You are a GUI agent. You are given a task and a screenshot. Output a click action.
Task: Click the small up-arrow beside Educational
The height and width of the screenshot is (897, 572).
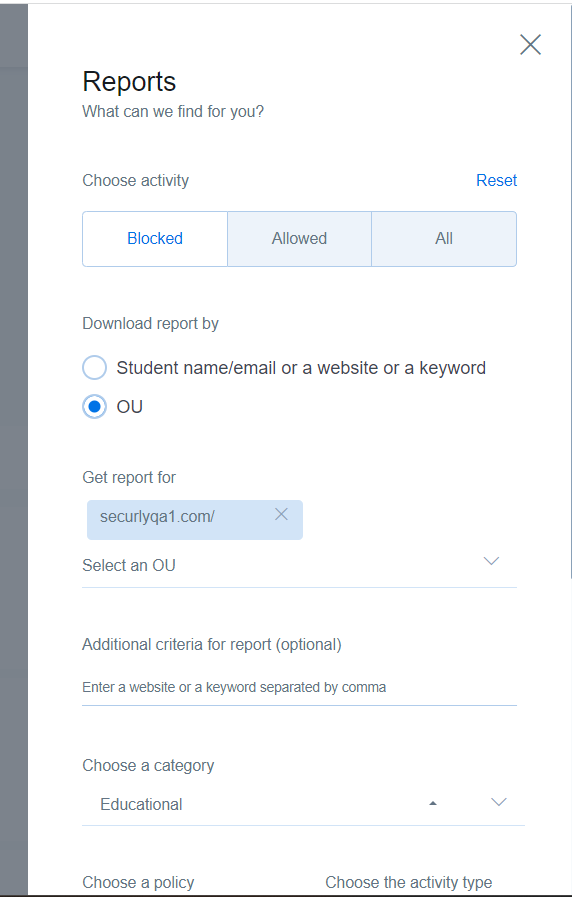click(x=433, y=803)
